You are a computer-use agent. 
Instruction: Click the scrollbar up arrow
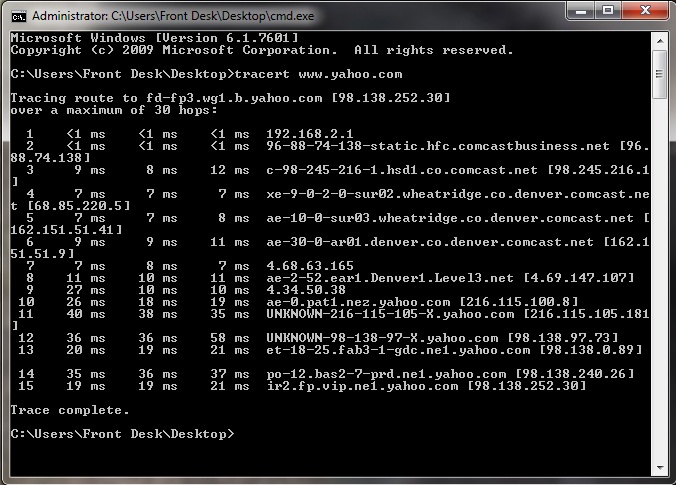660,41
